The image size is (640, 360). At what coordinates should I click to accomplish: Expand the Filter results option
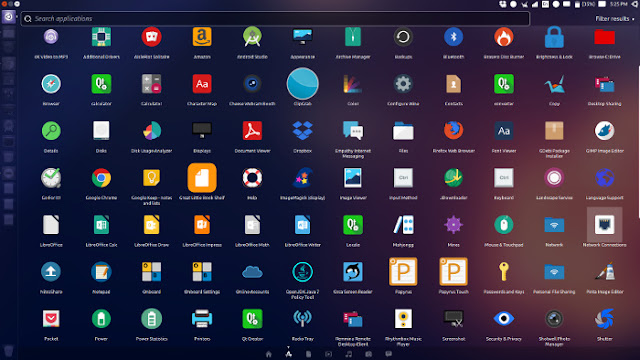click(614, 19)
